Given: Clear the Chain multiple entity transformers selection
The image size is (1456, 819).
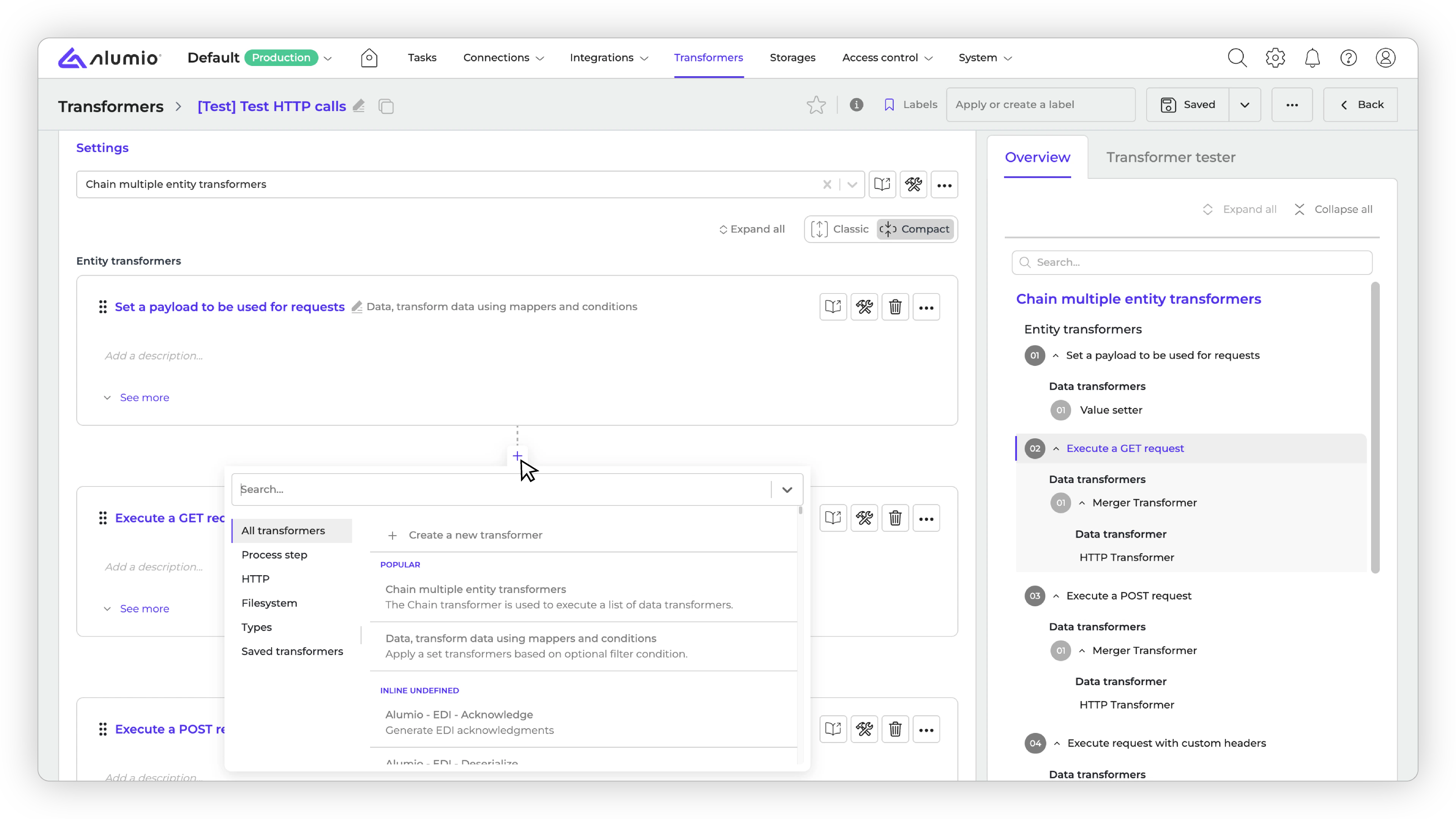Looking at the screenshot, I should click(x=827, y=184).
